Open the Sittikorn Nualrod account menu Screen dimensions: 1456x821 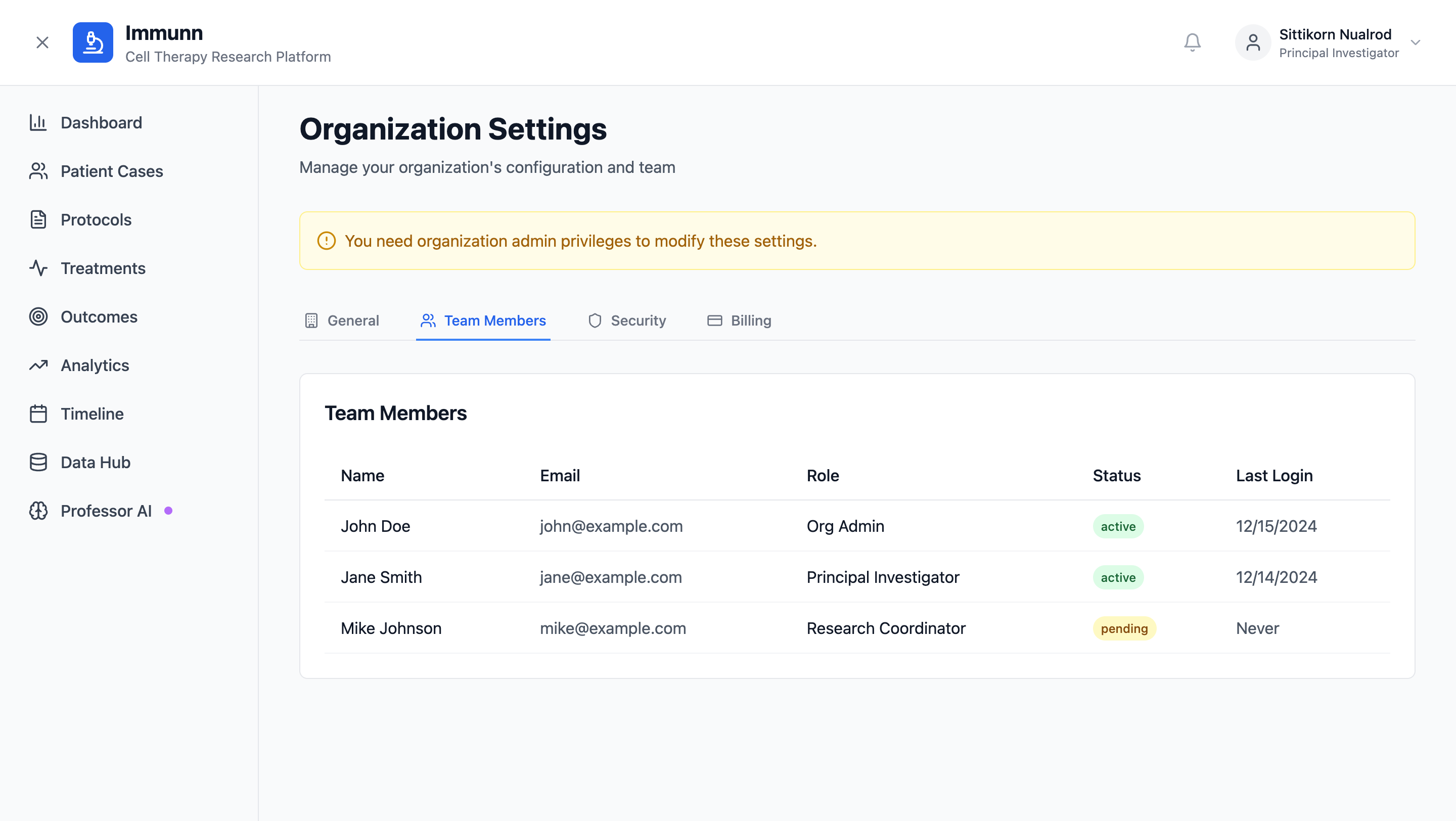(1335, 34)
